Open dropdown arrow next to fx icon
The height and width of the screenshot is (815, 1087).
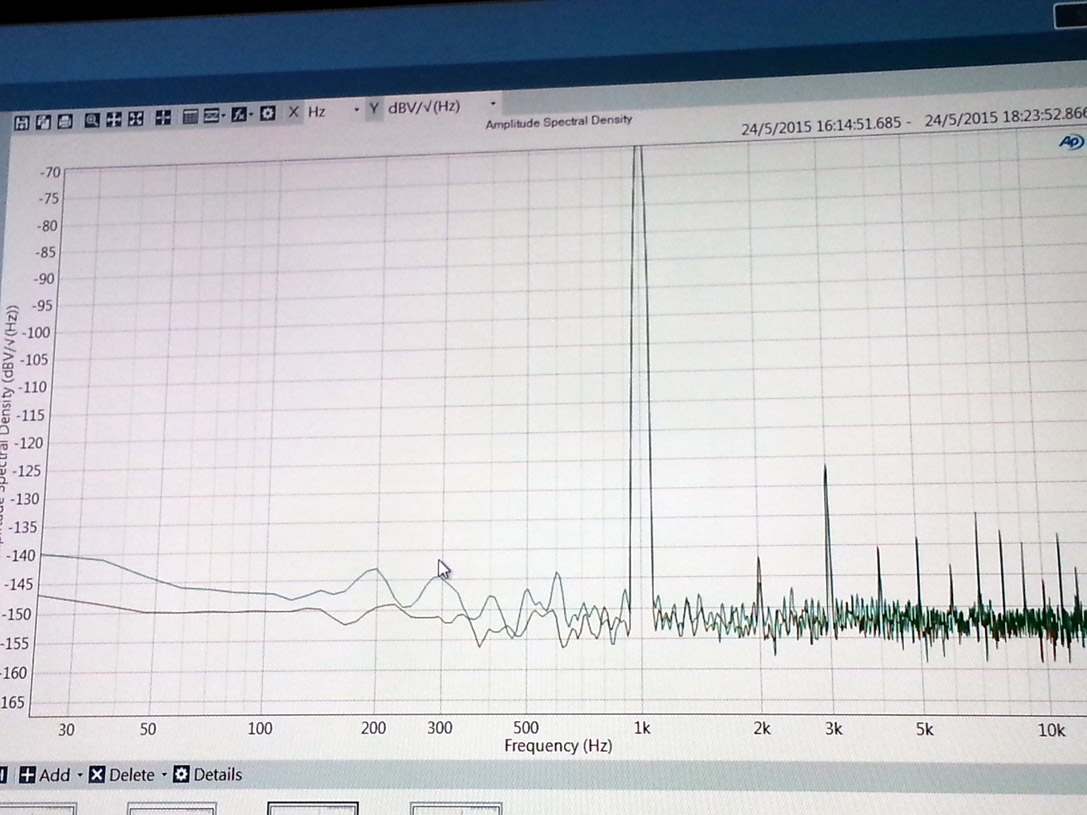point(251,114)
